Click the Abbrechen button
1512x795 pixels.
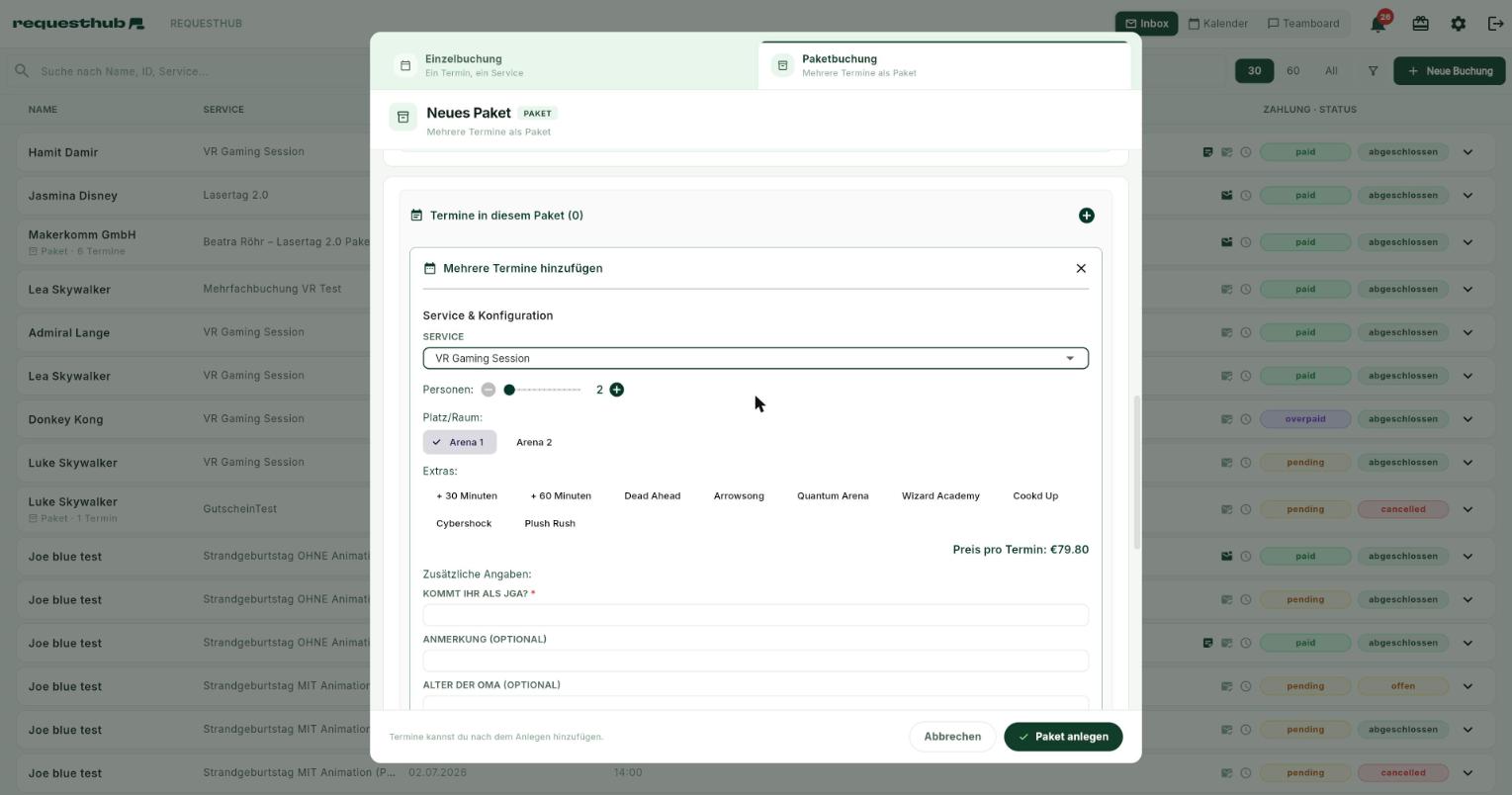click(952, 737)
